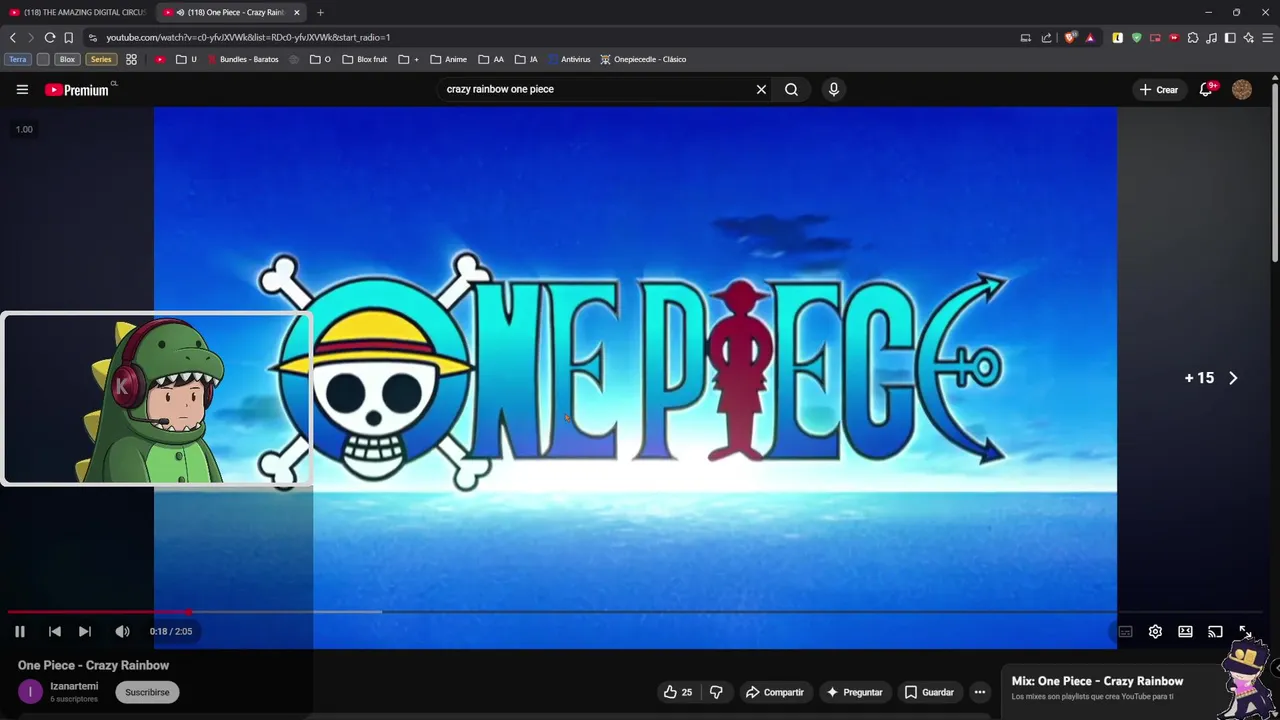Click the Izanartemi channel avatar

coord(30,692)
